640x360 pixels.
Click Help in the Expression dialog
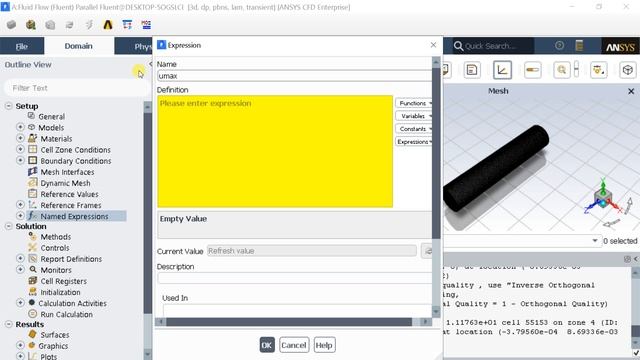[324, 345]
